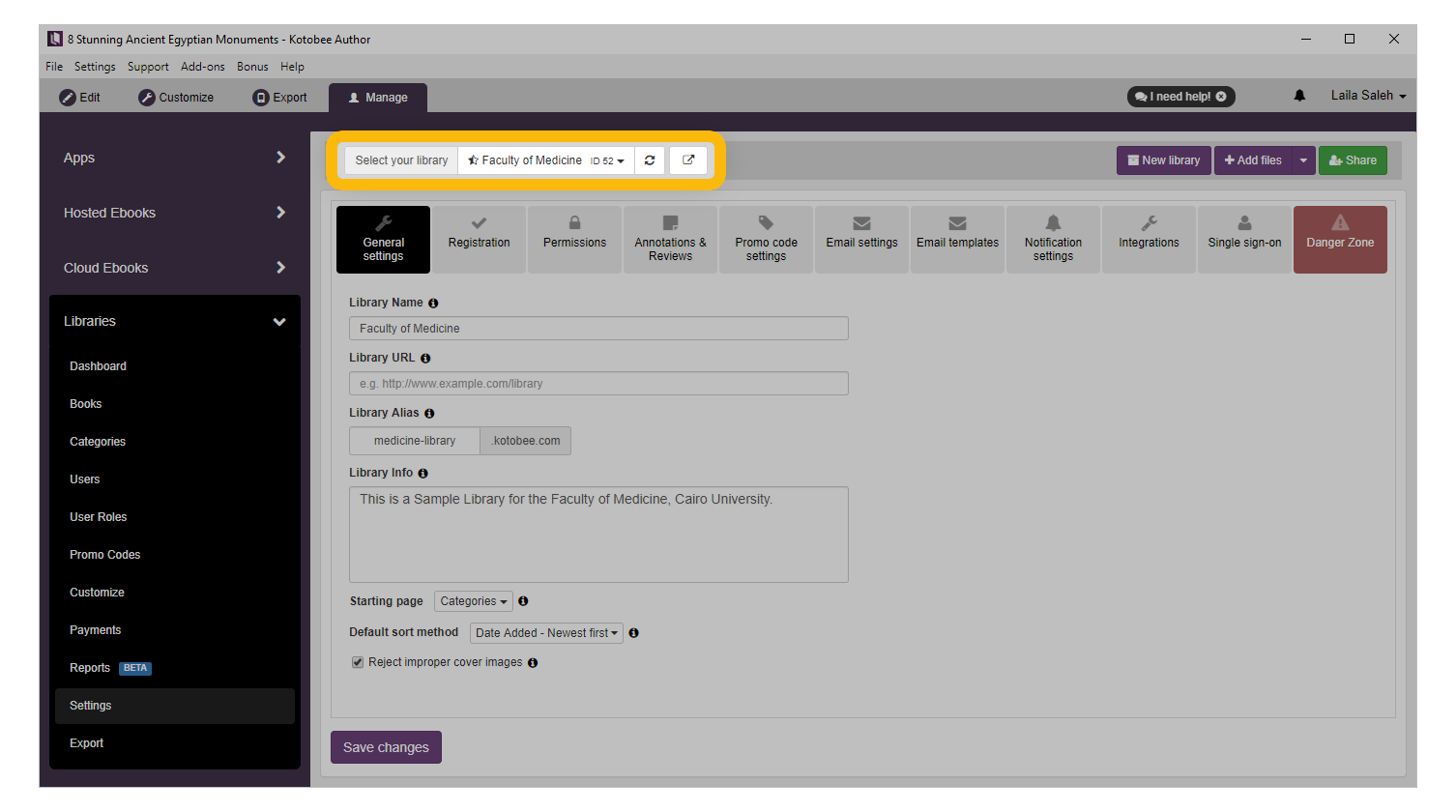
Task: Open the Settings menu
Action: tap(95, 67)
